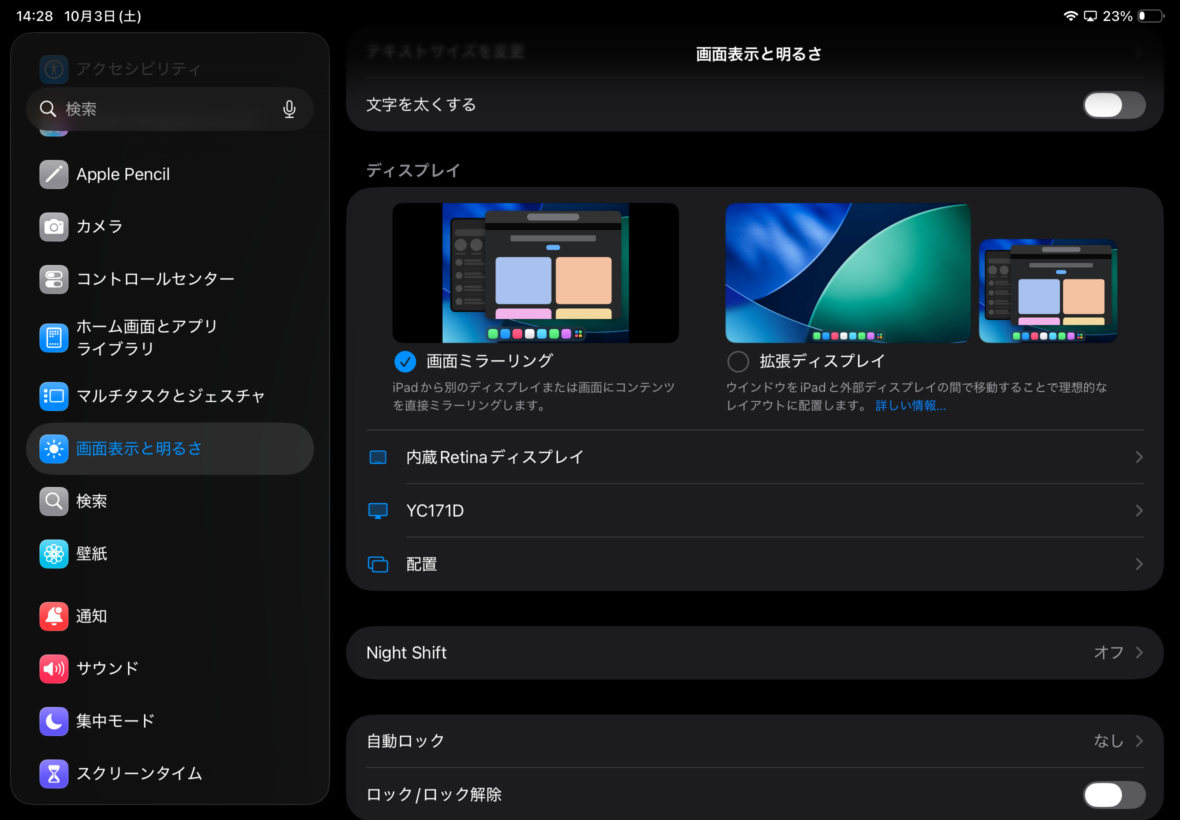Tap the 23% battery percentage text
Screen dimensions: 1180x820
(1118, 16)
